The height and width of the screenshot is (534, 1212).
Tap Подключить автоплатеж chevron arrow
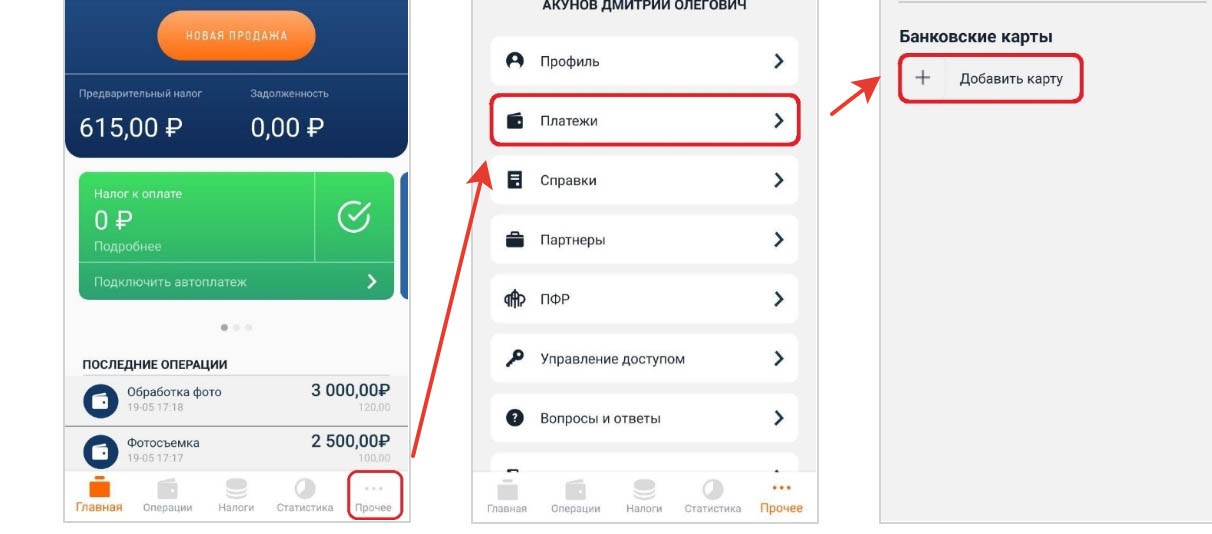click(372, 282)
